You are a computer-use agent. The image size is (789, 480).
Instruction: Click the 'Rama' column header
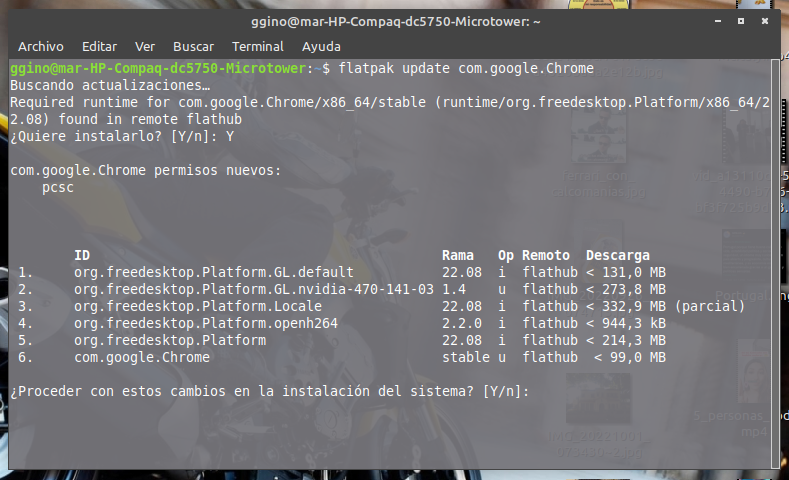click(458, 256)
